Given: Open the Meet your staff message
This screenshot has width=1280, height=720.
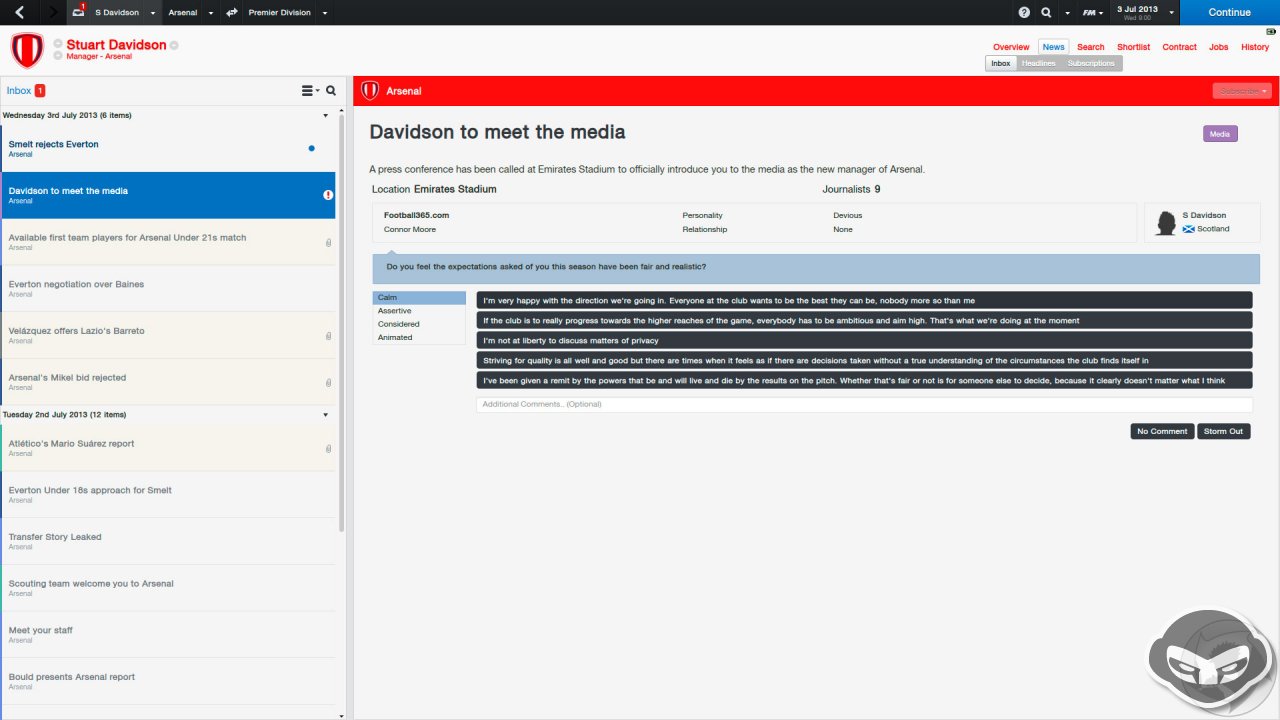Looking at the screenshot, I should (x=168, y=634).
